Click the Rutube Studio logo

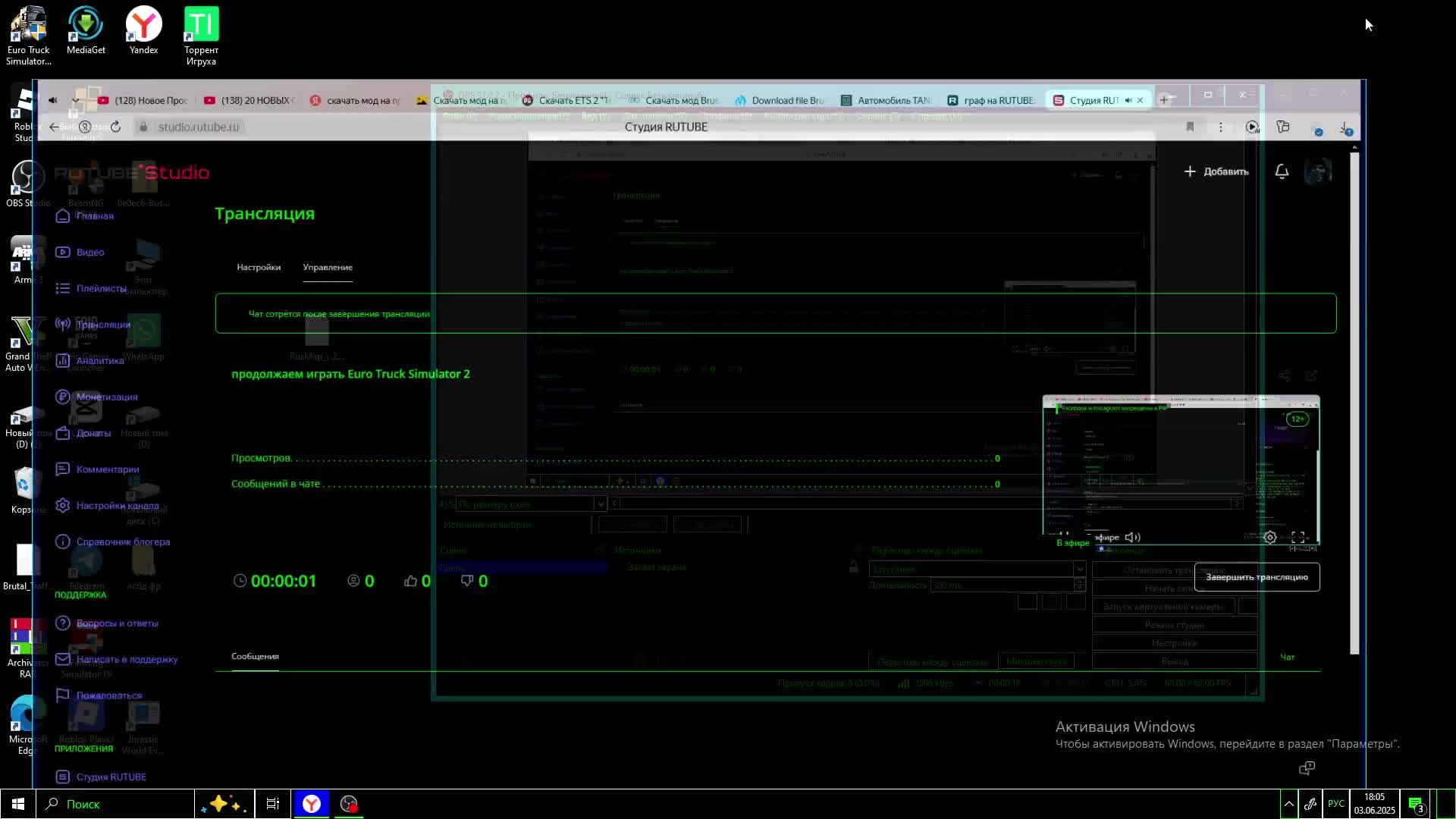131,173
